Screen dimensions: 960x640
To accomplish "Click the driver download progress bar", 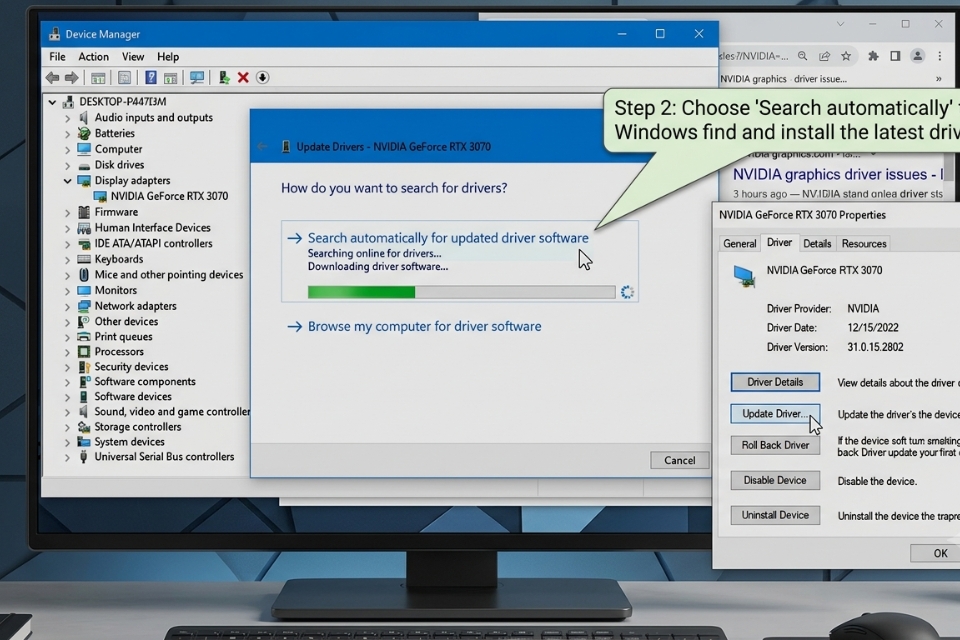I will 461,292.
